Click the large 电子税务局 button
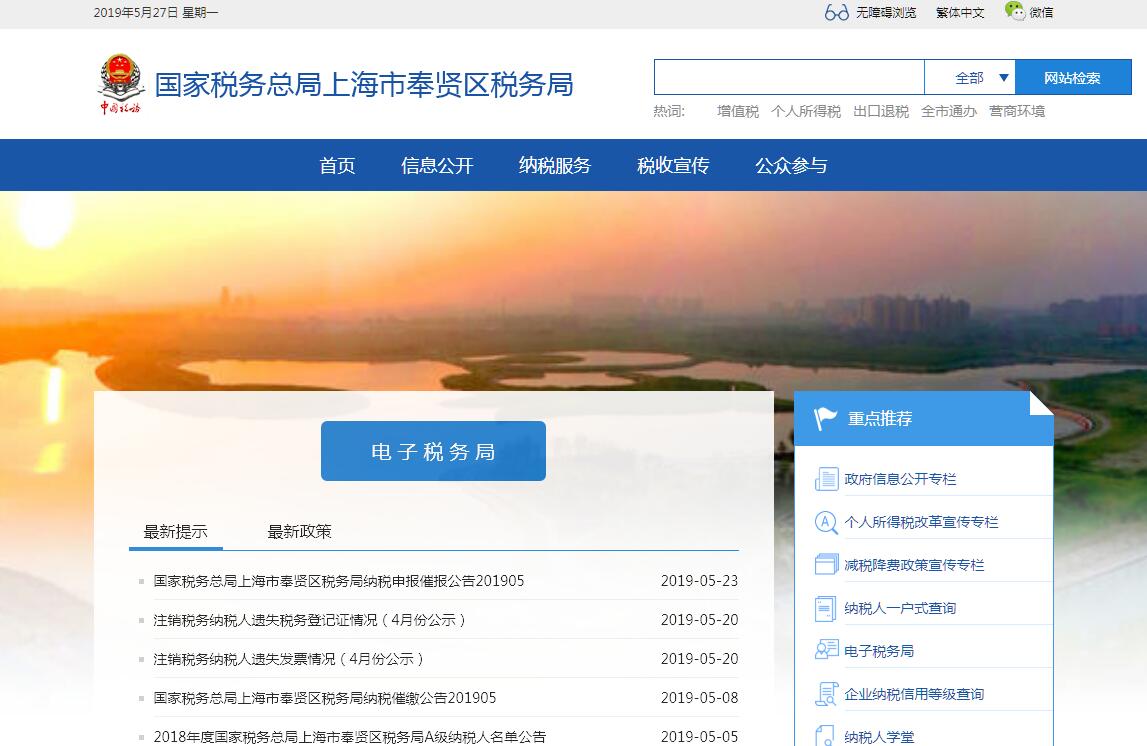The image size is (1147, 746). (433, 451)
